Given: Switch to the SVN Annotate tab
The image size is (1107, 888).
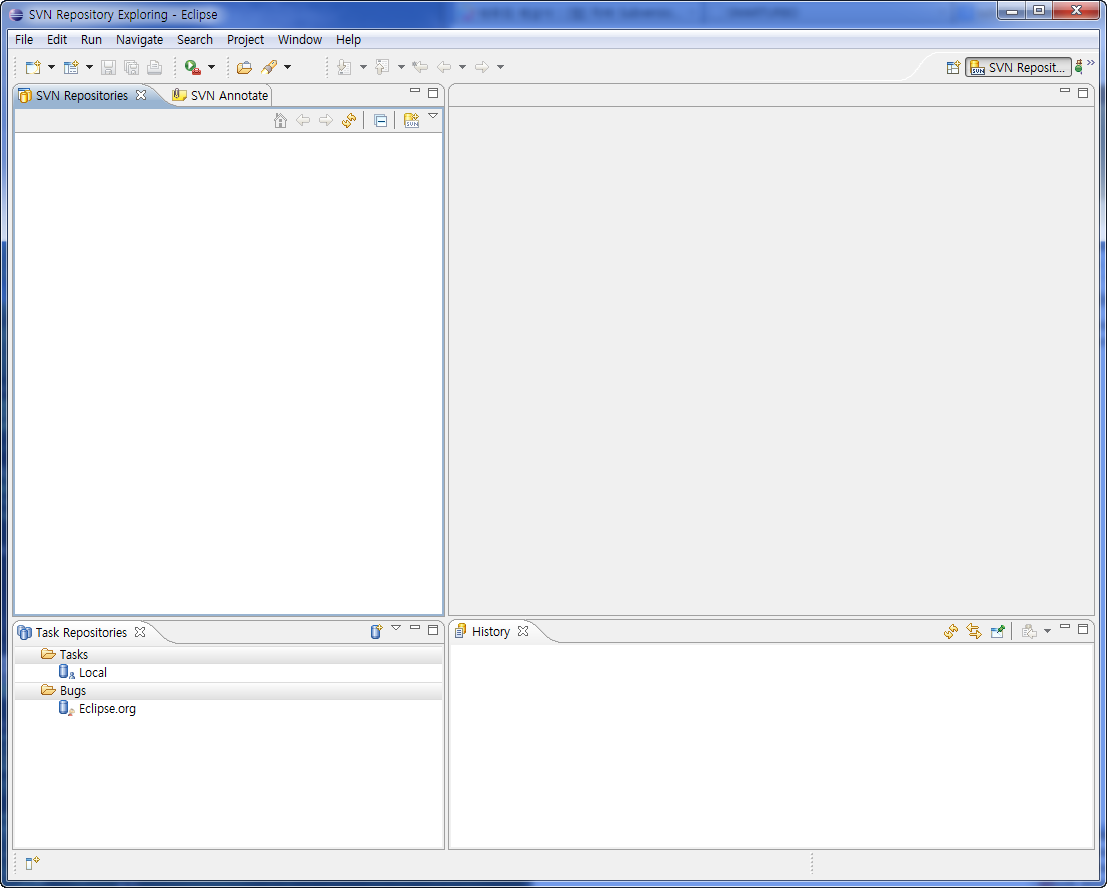Looking at the screenshot, I should [x=221, y=96].
